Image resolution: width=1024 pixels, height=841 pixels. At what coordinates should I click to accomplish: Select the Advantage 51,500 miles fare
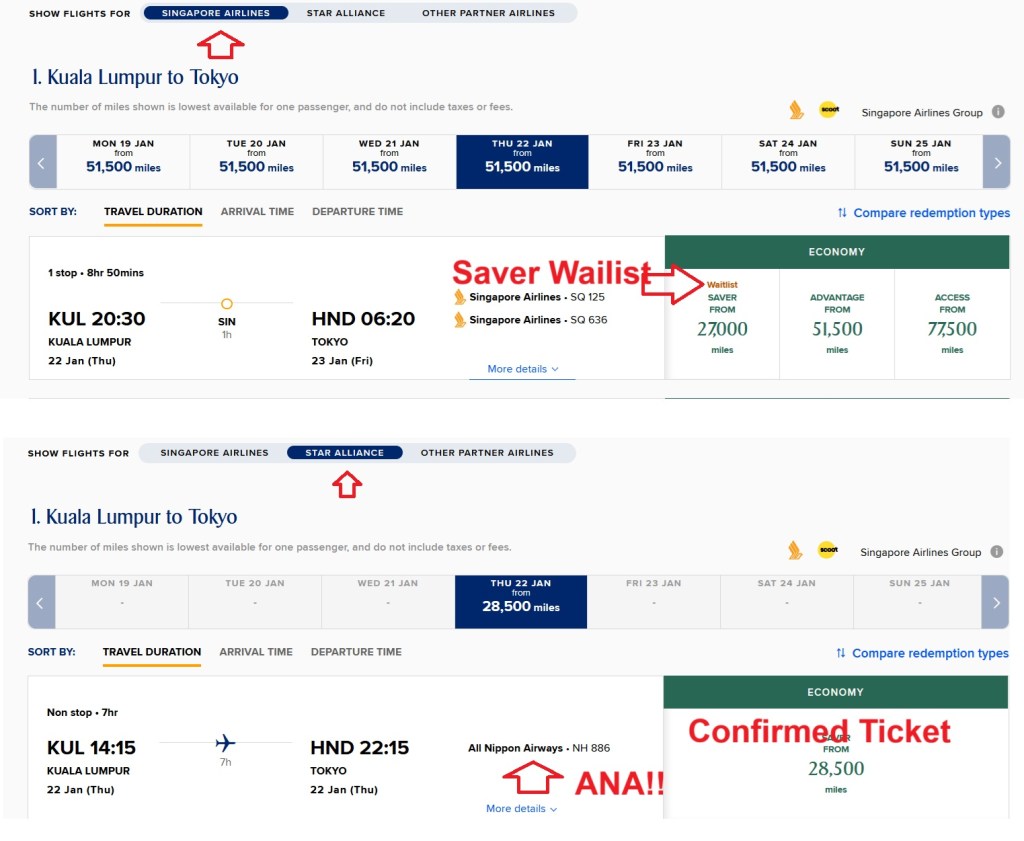tap(837, 320)
